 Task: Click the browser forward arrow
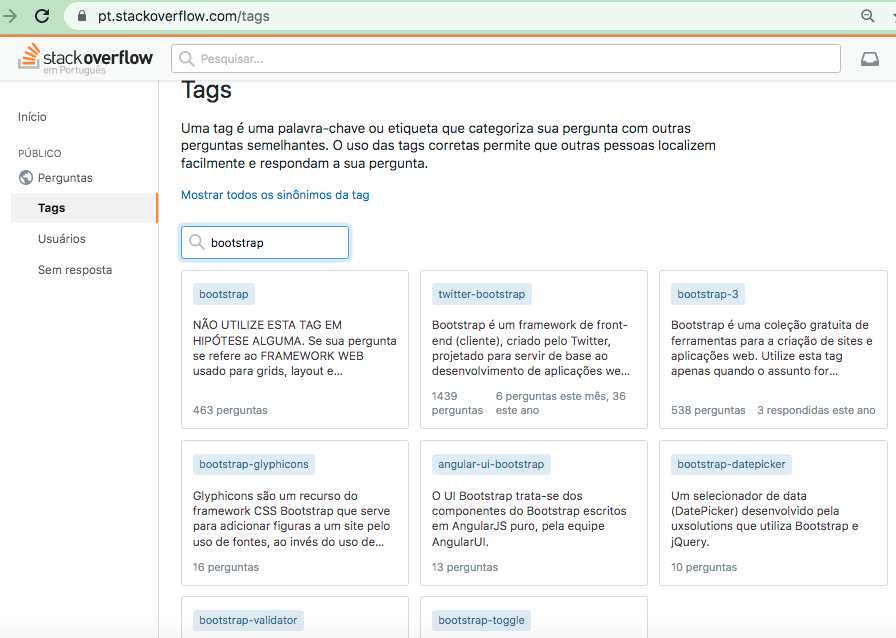tap(10, 15)
